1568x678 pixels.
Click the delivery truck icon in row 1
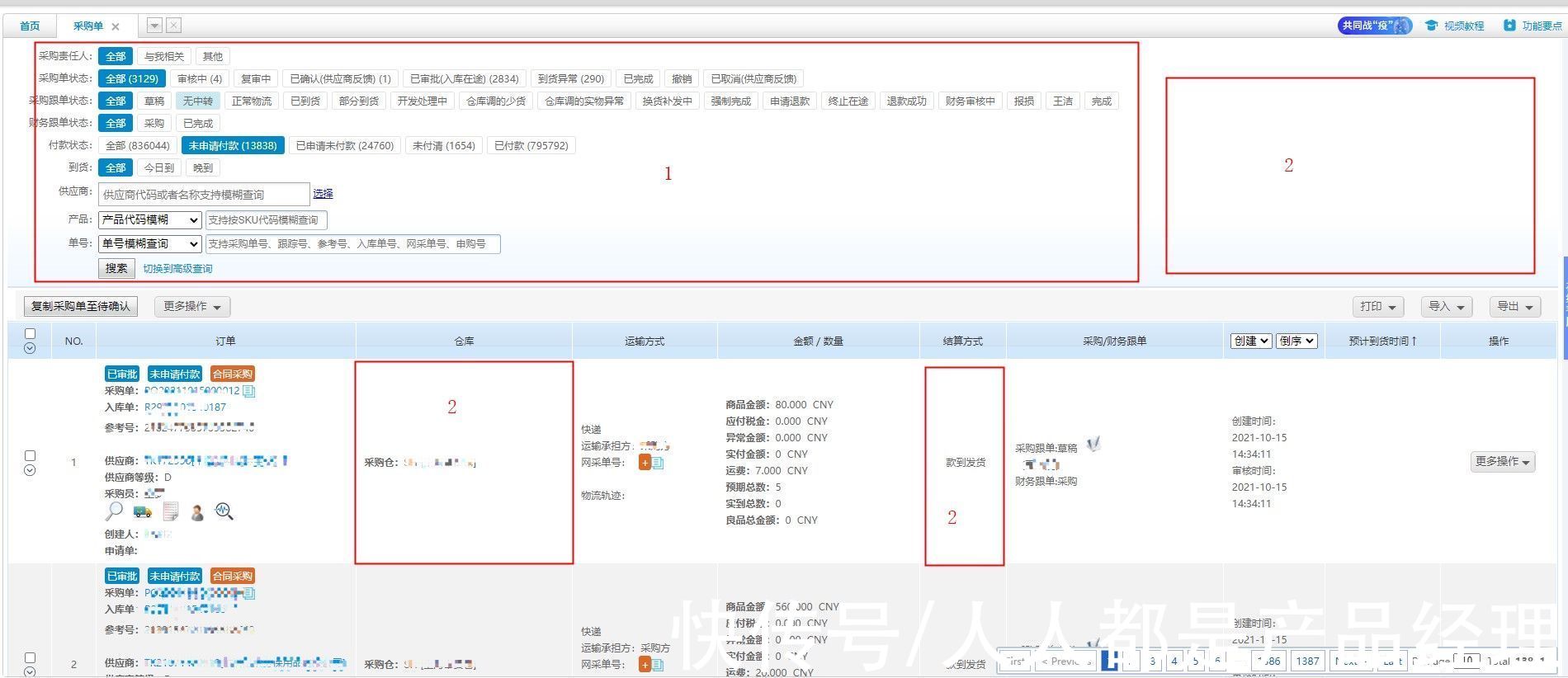[142, 512]
